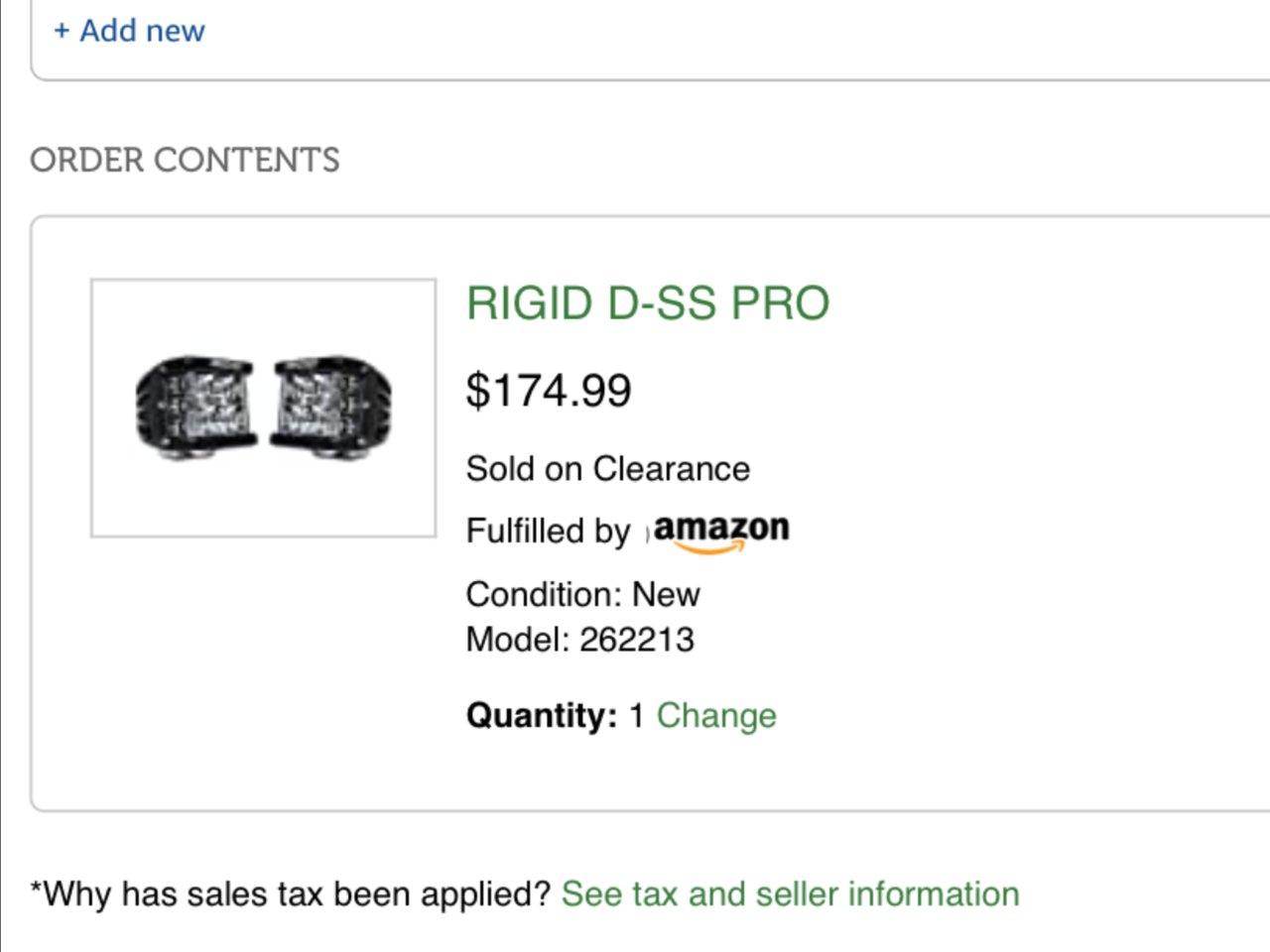Click the "Fulfilled by" label
The height and width of the screenshot is (952, 1270).
[548, 531]
